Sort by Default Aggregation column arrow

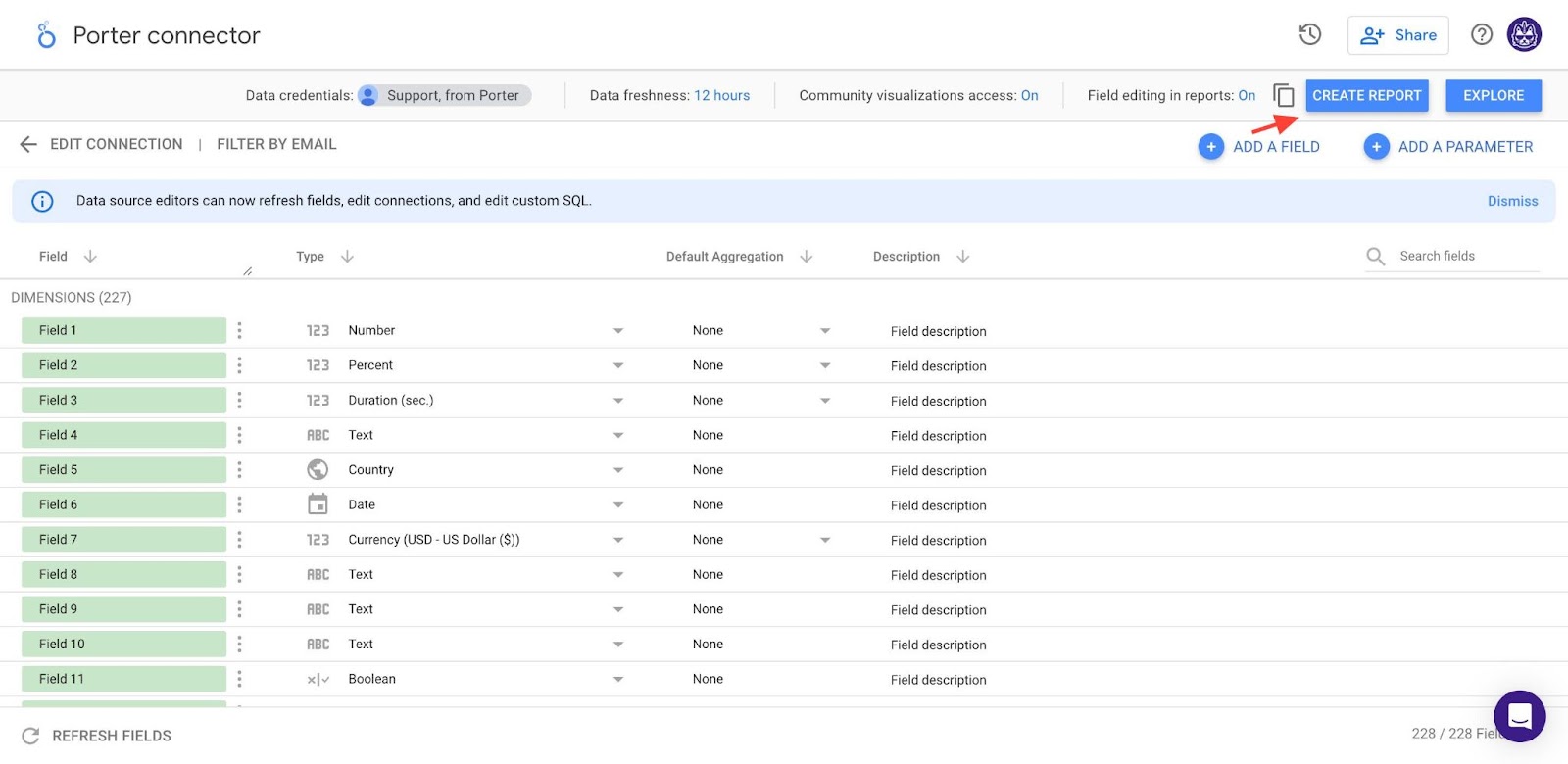coord(807,256)
